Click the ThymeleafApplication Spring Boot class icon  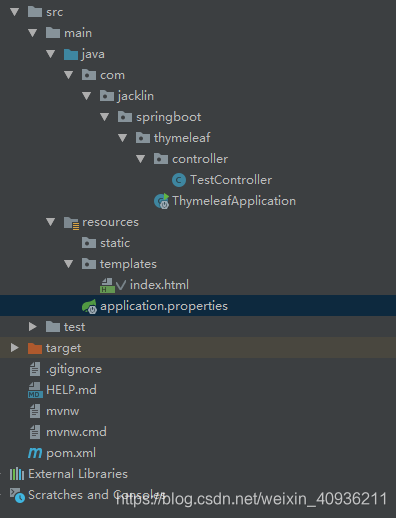pos(162,201)
